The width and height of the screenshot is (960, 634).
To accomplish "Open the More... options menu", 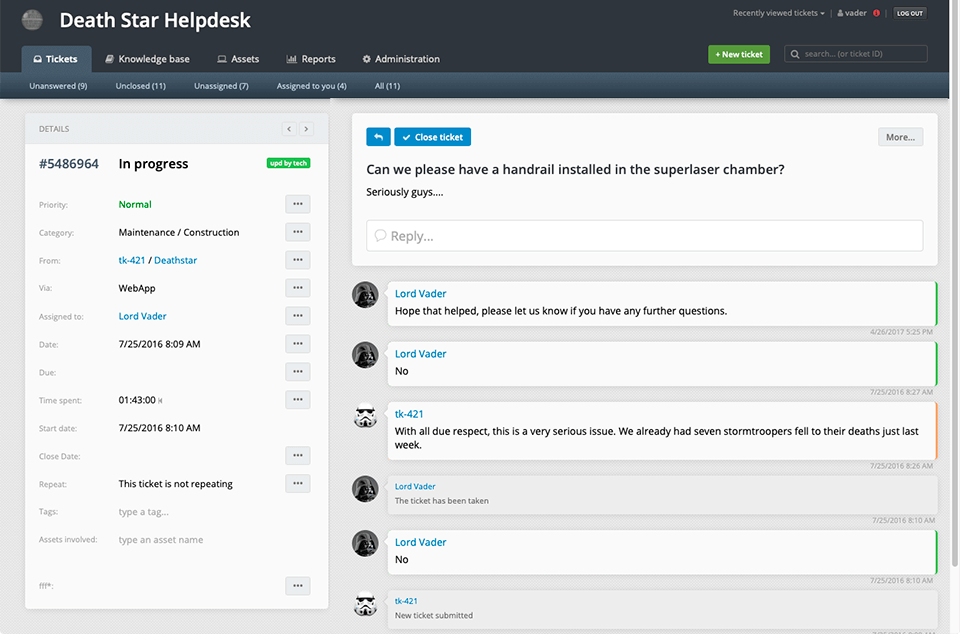I will 899,136.
